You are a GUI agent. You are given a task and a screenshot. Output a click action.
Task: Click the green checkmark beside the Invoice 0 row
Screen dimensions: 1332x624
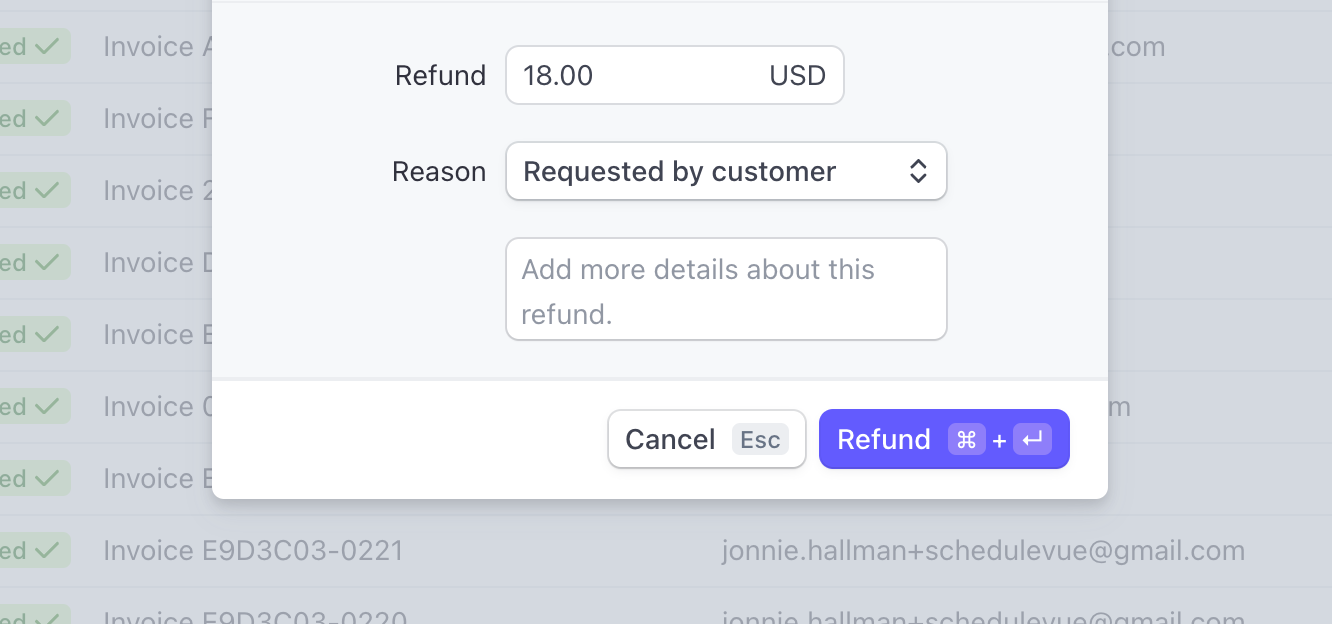tap(46, 407)
